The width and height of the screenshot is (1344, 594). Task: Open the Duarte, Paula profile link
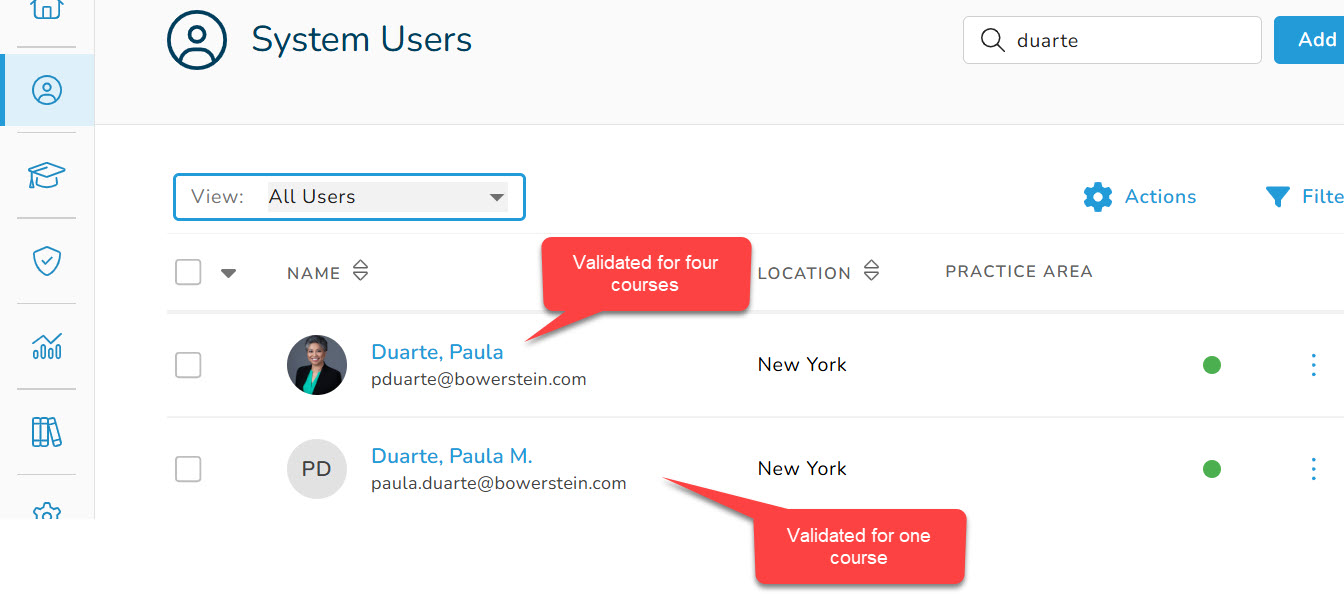[437, 352]
